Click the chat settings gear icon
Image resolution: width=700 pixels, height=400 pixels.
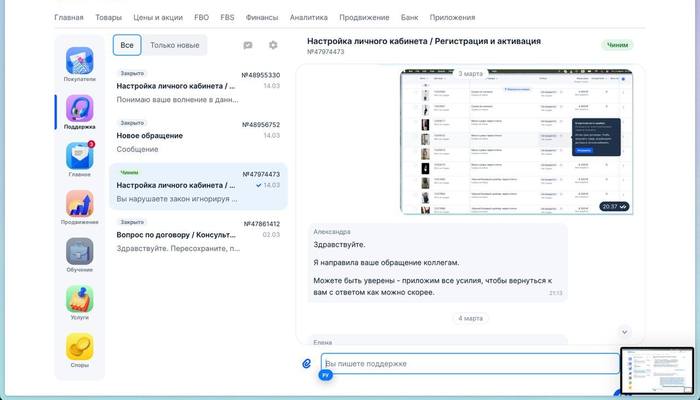pyautogui.click(x=273, y=45)
